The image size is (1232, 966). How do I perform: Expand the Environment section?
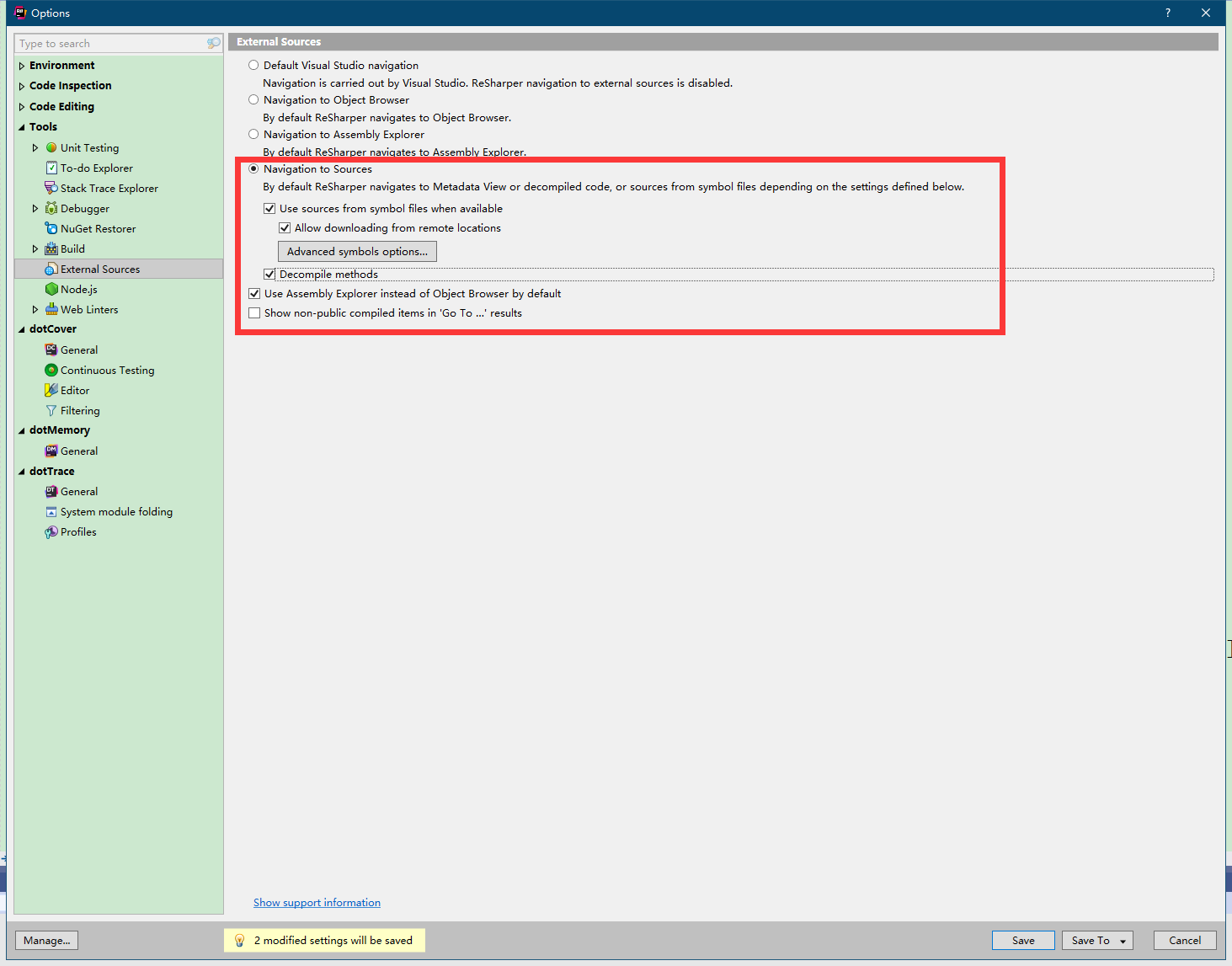[22, 66]
